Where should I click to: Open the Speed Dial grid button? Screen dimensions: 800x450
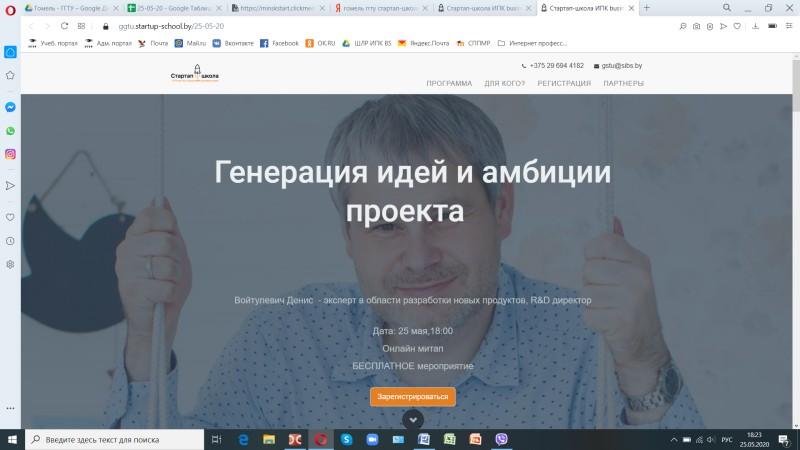[82, 26]
